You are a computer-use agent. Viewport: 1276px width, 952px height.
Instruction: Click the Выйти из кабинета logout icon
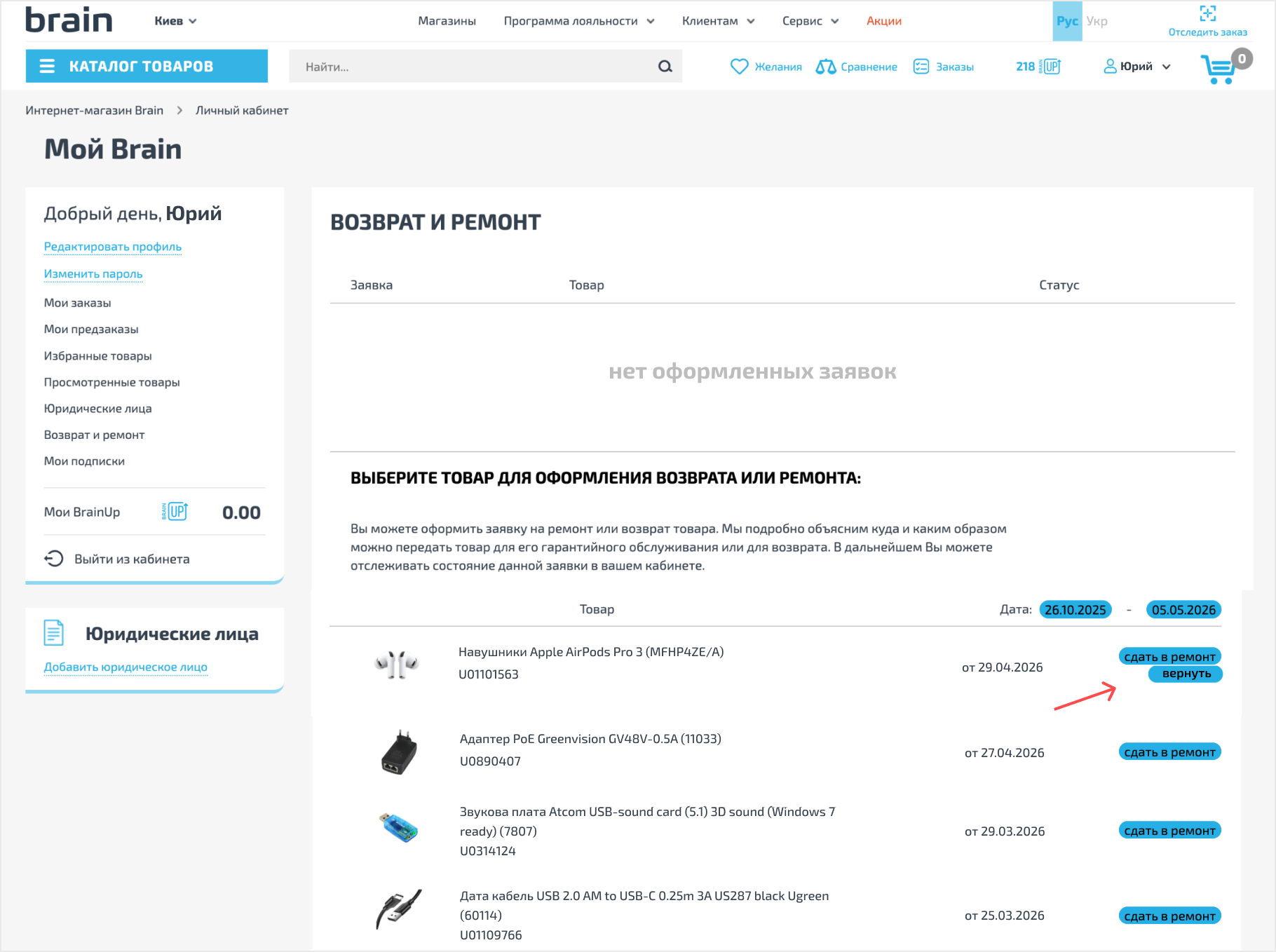(54, 559)
